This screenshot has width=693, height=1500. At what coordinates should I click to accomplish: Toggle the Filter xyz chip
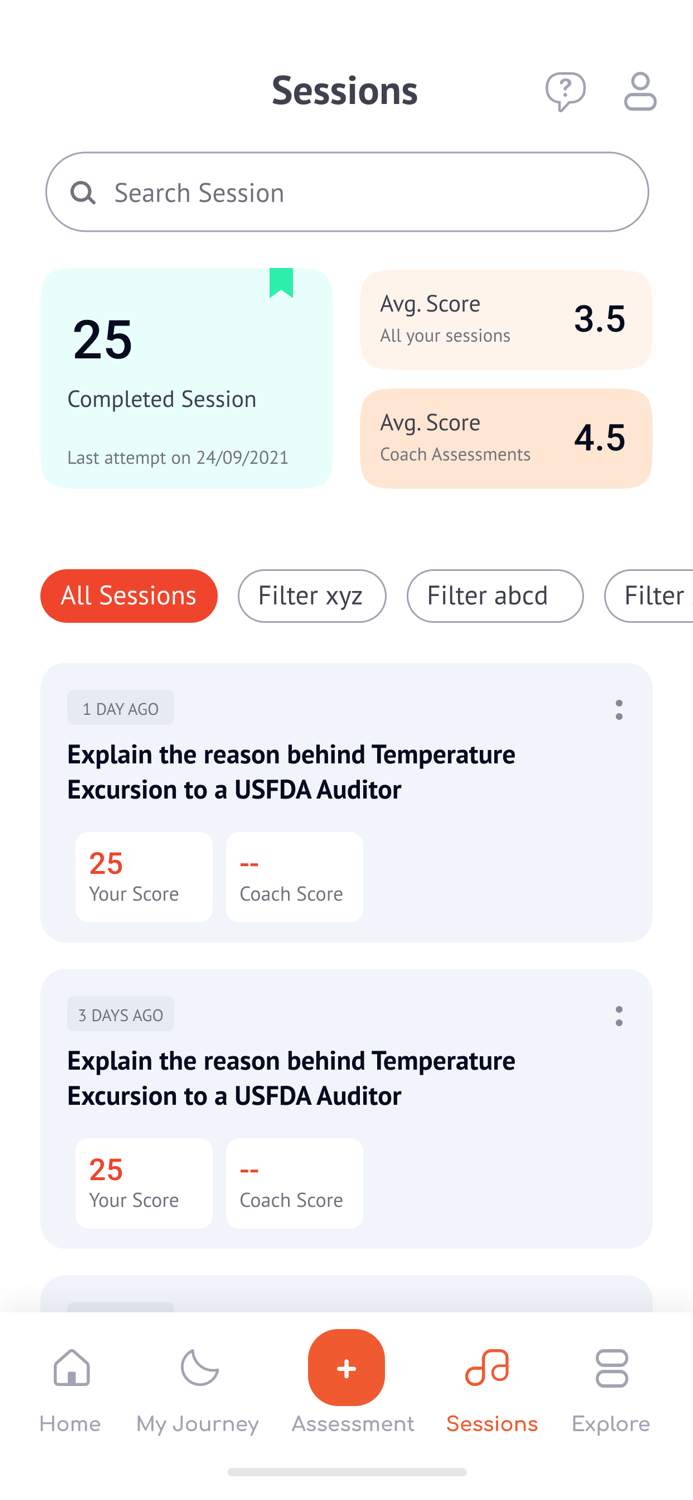click(312, 595)
